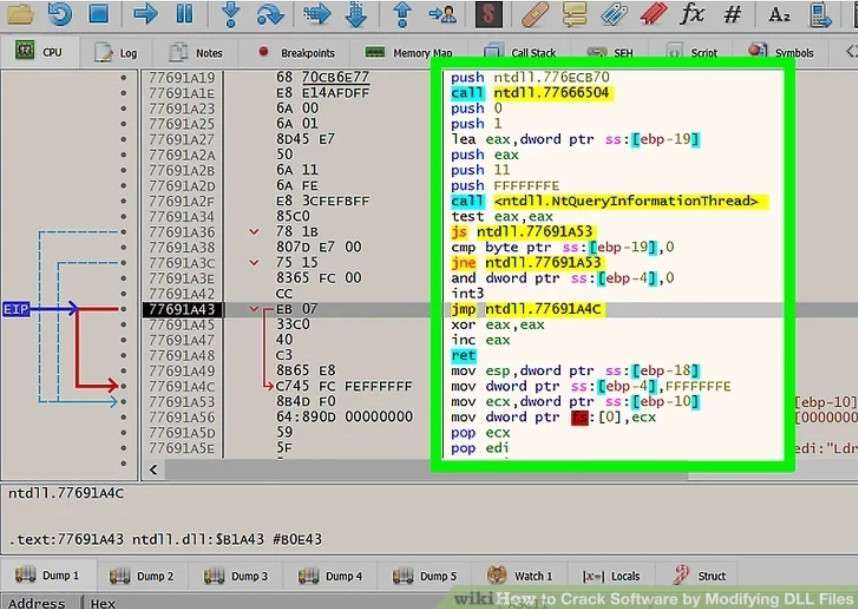This screenshot has height=609, width=858.
Task: Open the Bookmarks red icon
Action: click(653, 14)
